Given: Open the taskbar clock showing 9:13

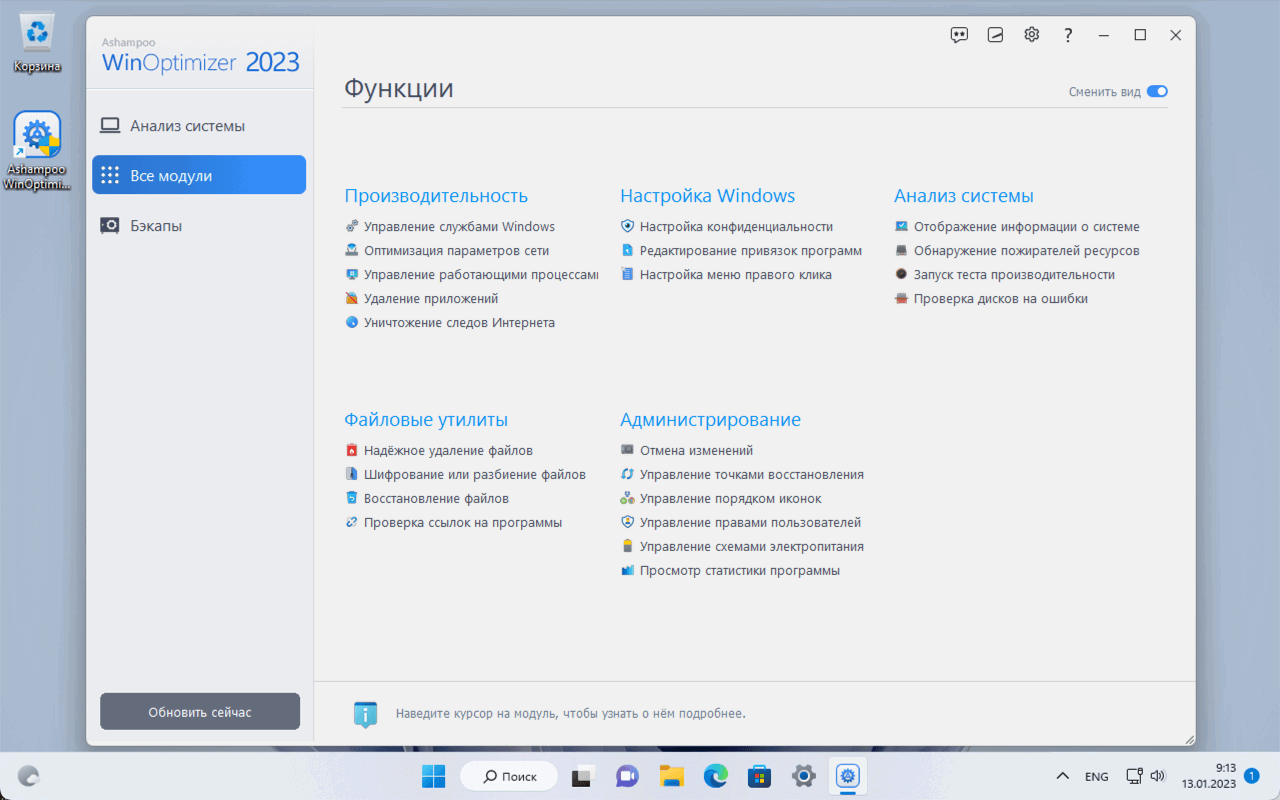Looking at the screenshot, I should [x=1210, y=776].
